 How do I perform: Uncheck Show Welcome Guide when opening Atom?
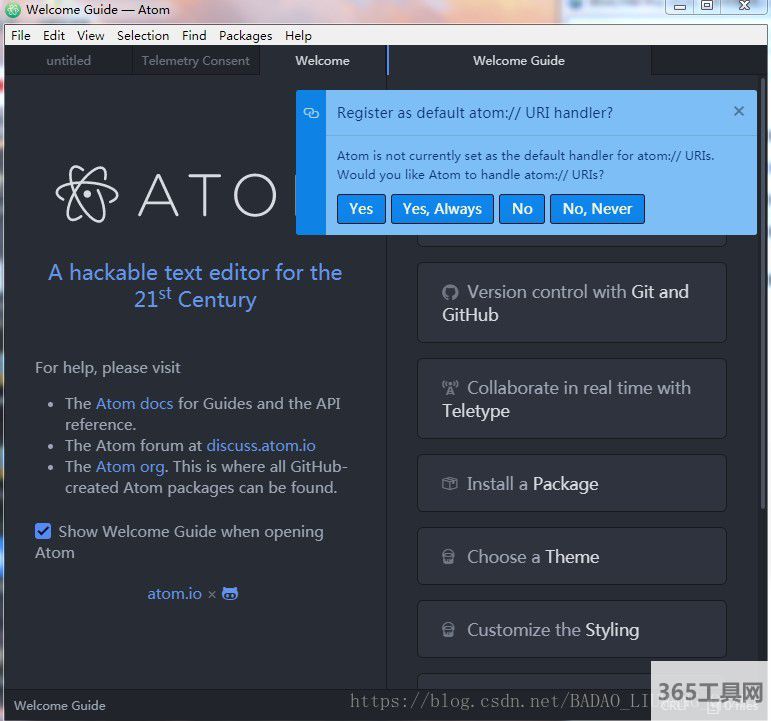pyautogui.click(x=43, y=531)
